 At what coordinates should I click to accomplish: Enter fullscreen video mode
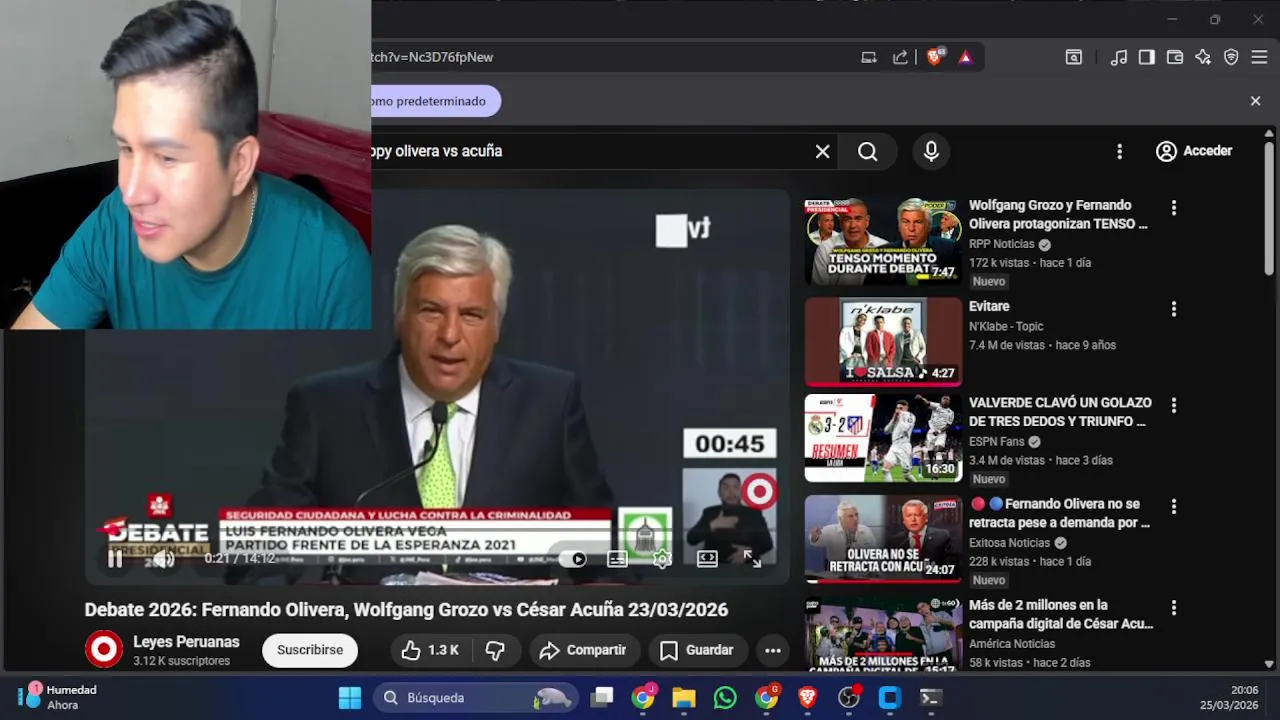(x=752, y=559)
